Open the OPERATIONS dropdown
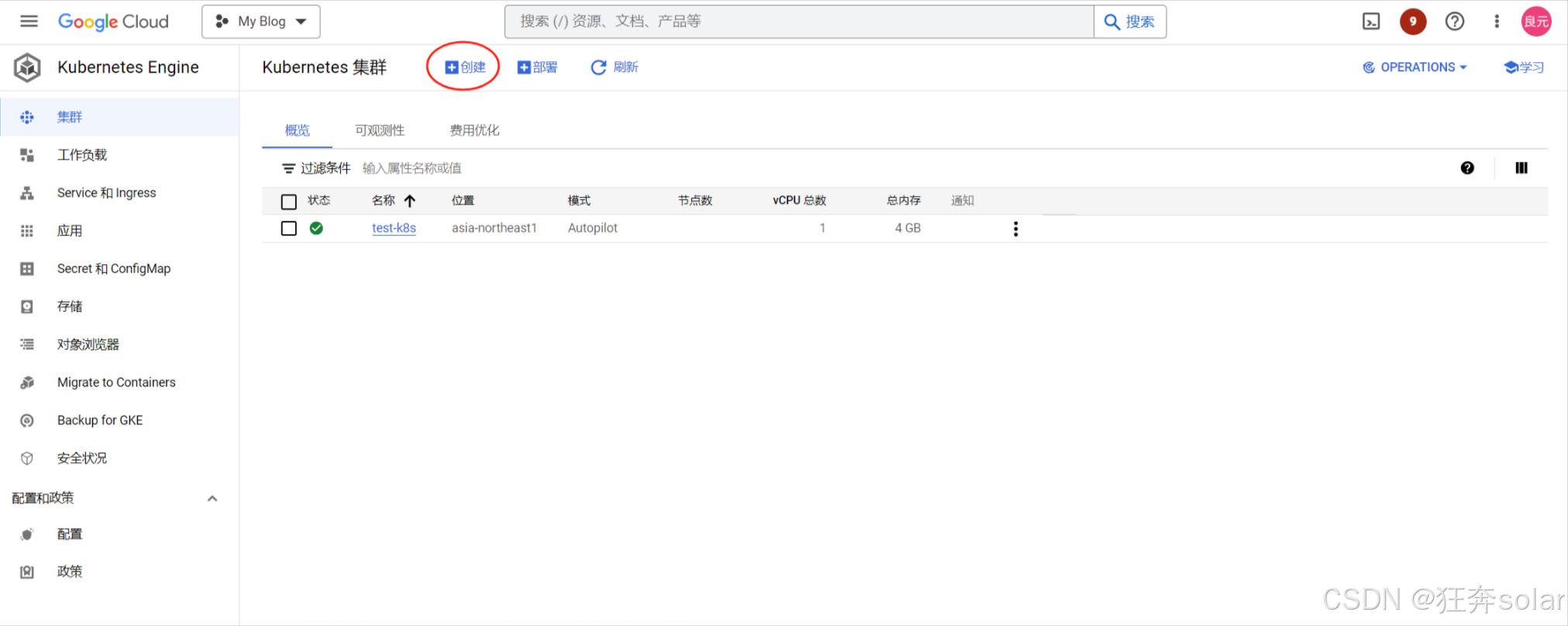 (x=1415, y=67)
